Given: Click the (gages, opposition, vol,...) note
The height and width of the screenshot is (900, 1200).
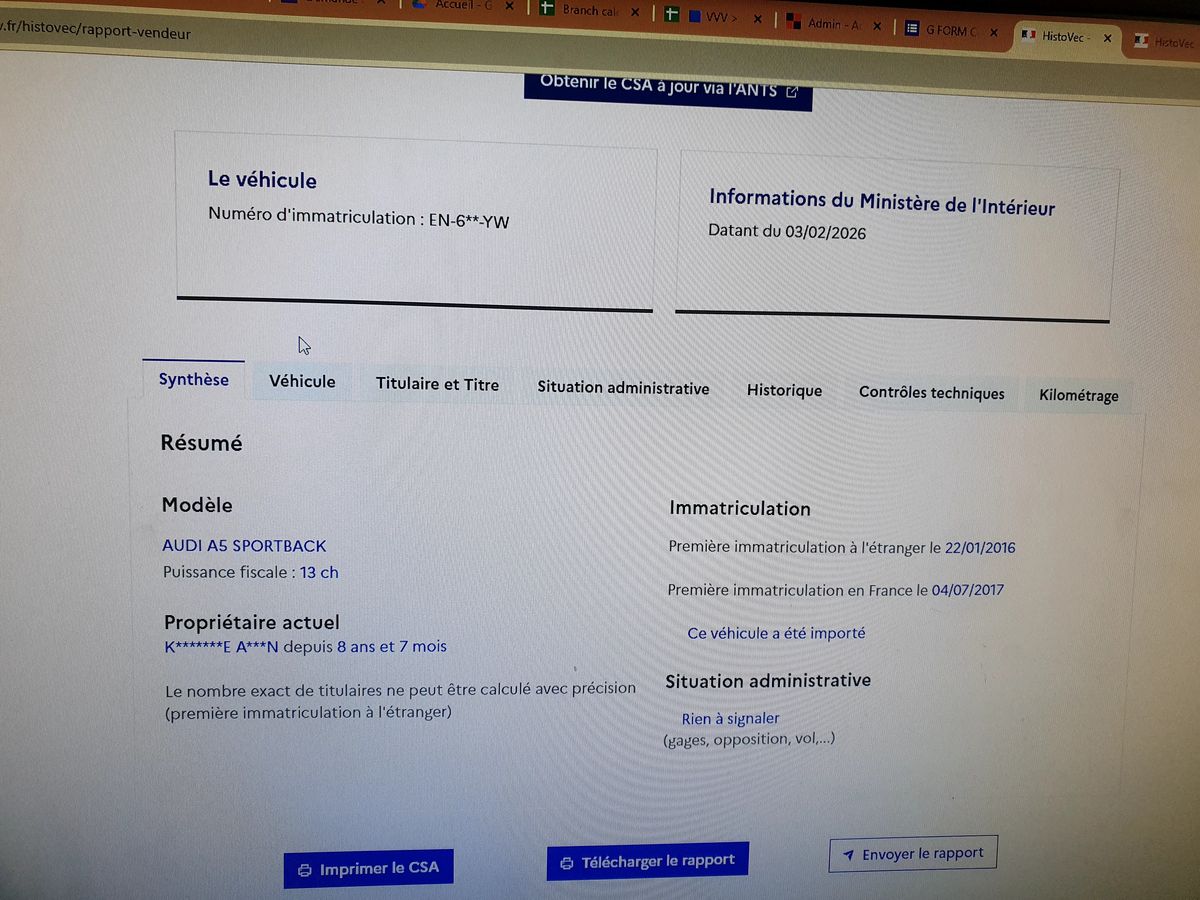Looking at the screenshot, I should coord(749,740).
